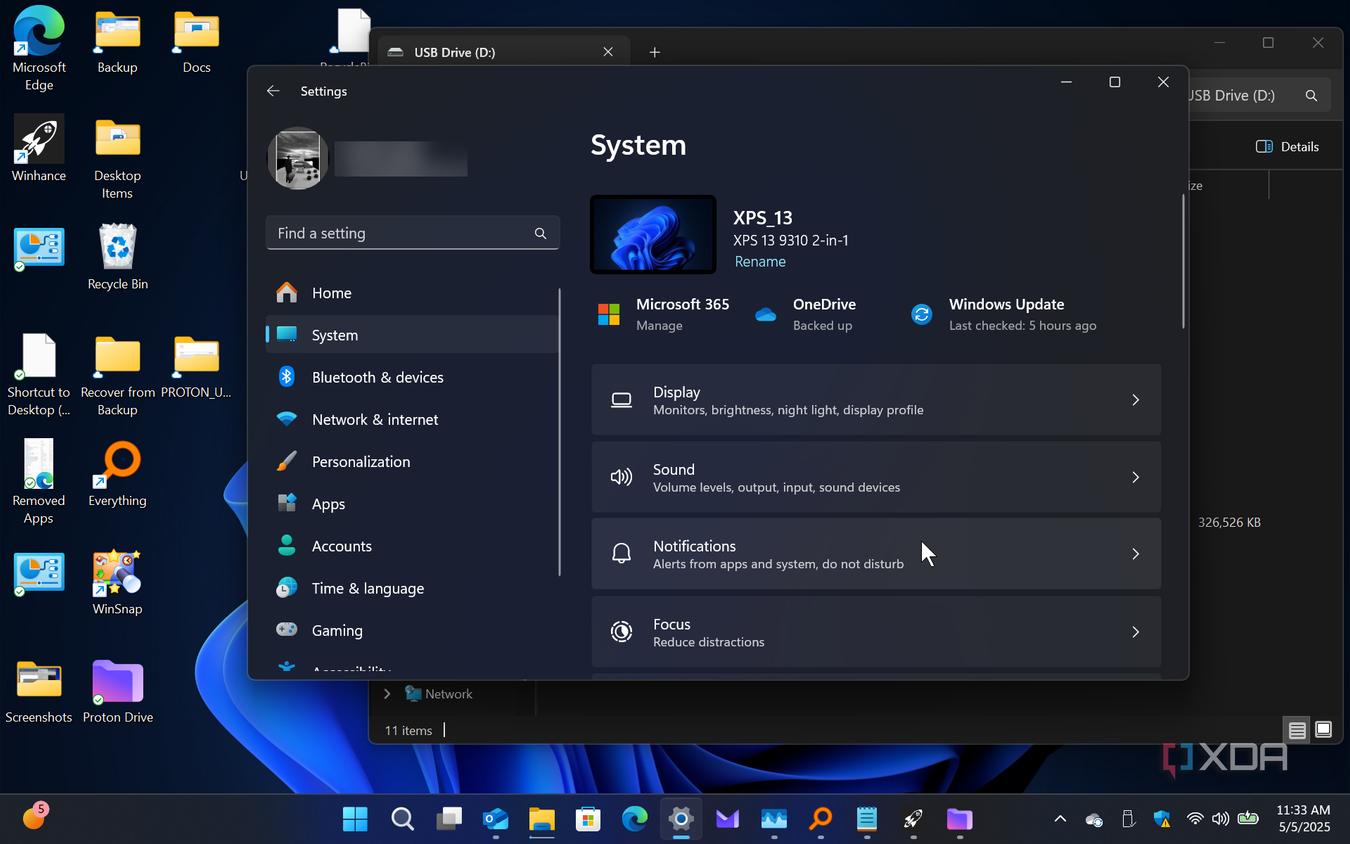Open Microsoft Store from the taskbar
Viewport: 1350px width, 844px height.
588,820
